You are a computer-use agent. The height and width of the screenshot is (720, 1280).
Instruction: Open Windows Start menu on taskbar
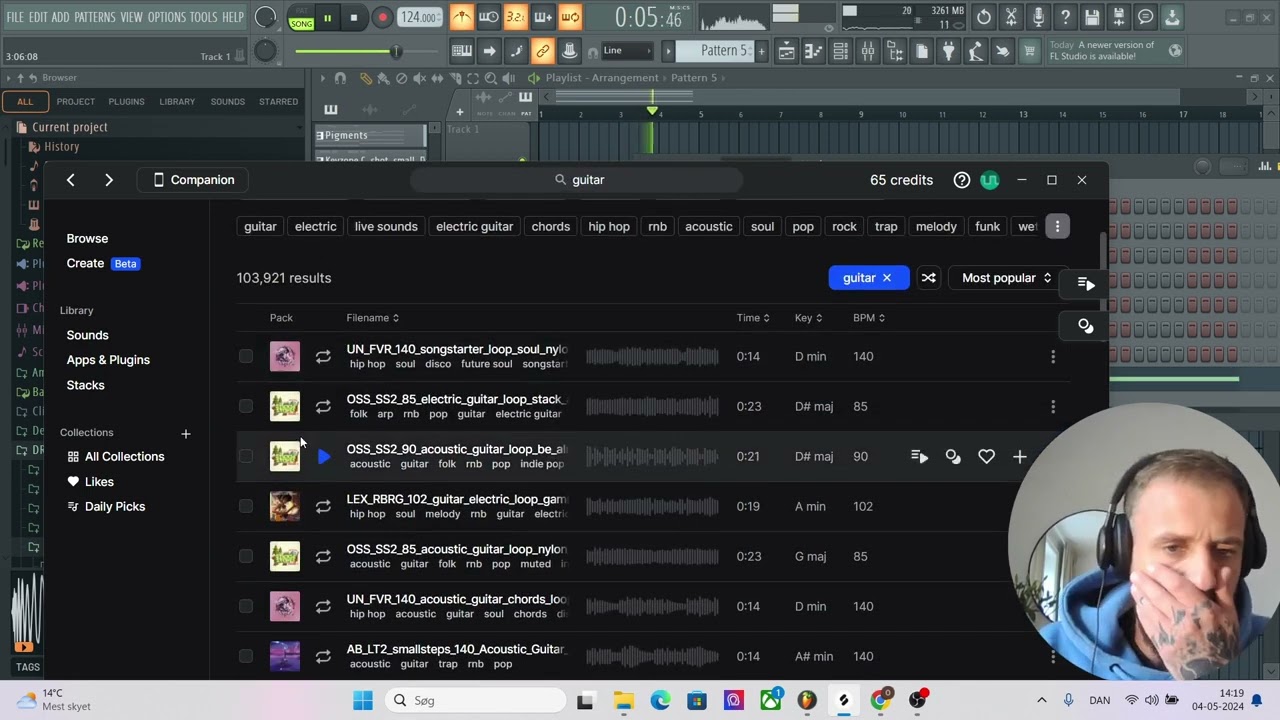363,700
